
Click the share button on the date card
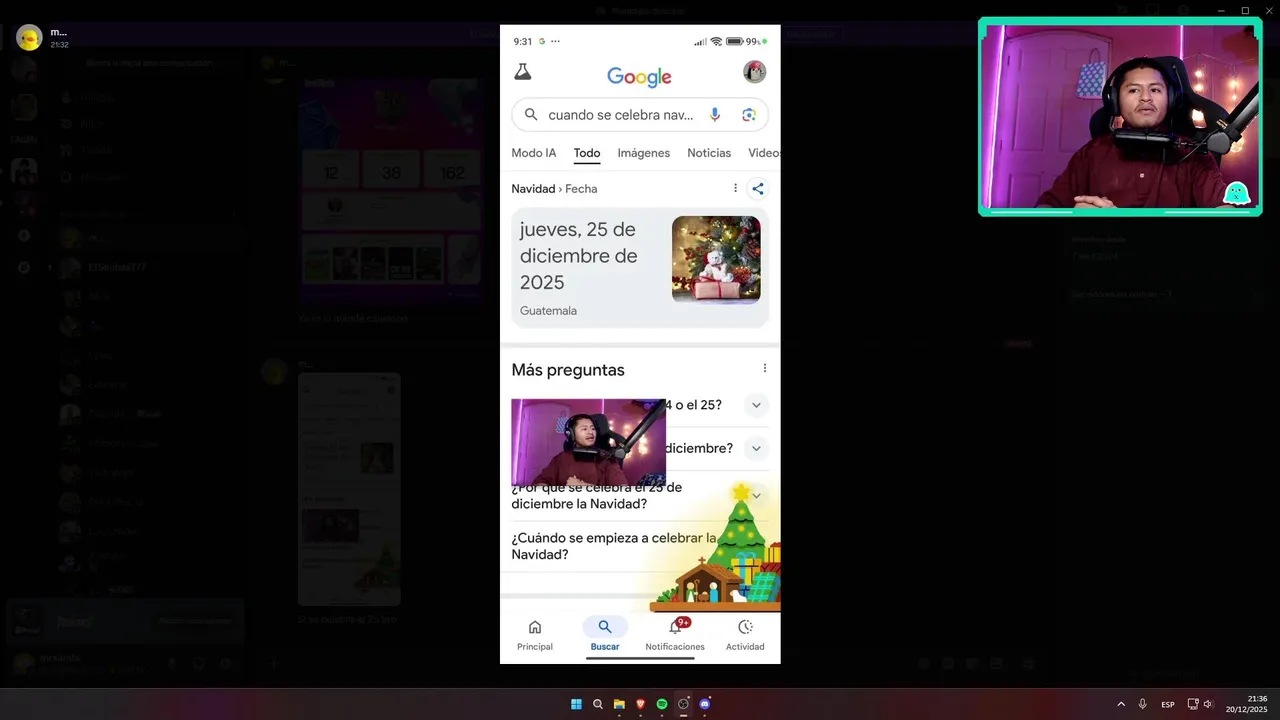[757, 188]
